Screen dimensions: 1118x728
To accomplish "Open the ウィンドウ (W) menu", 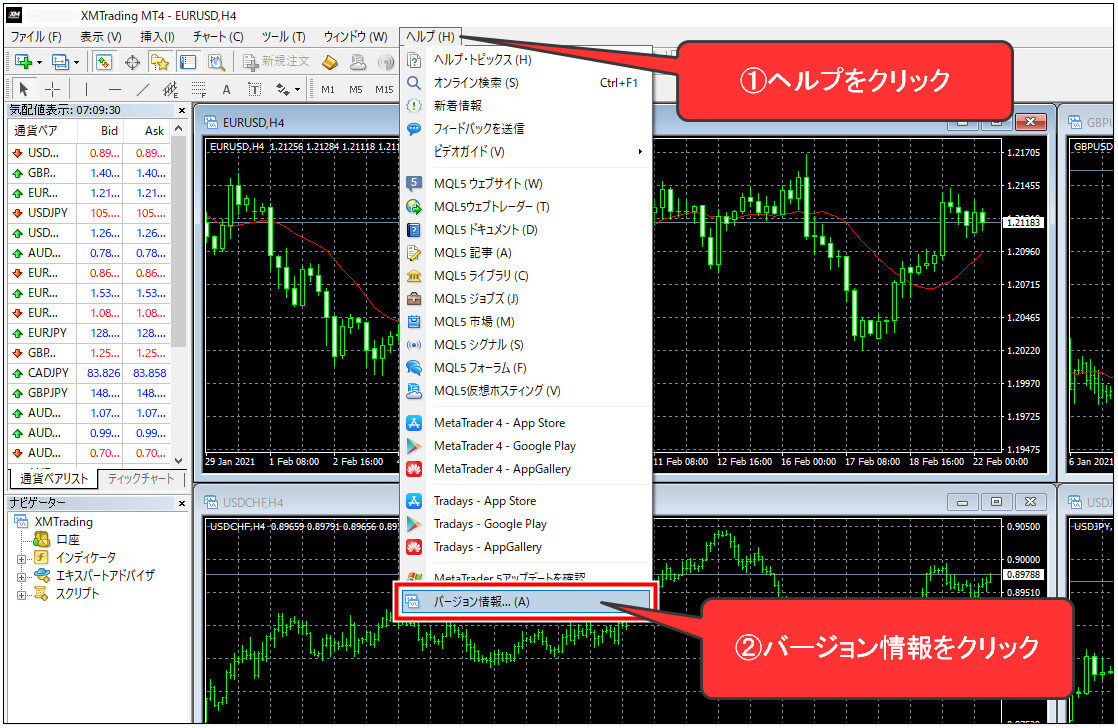I will 356,36.
